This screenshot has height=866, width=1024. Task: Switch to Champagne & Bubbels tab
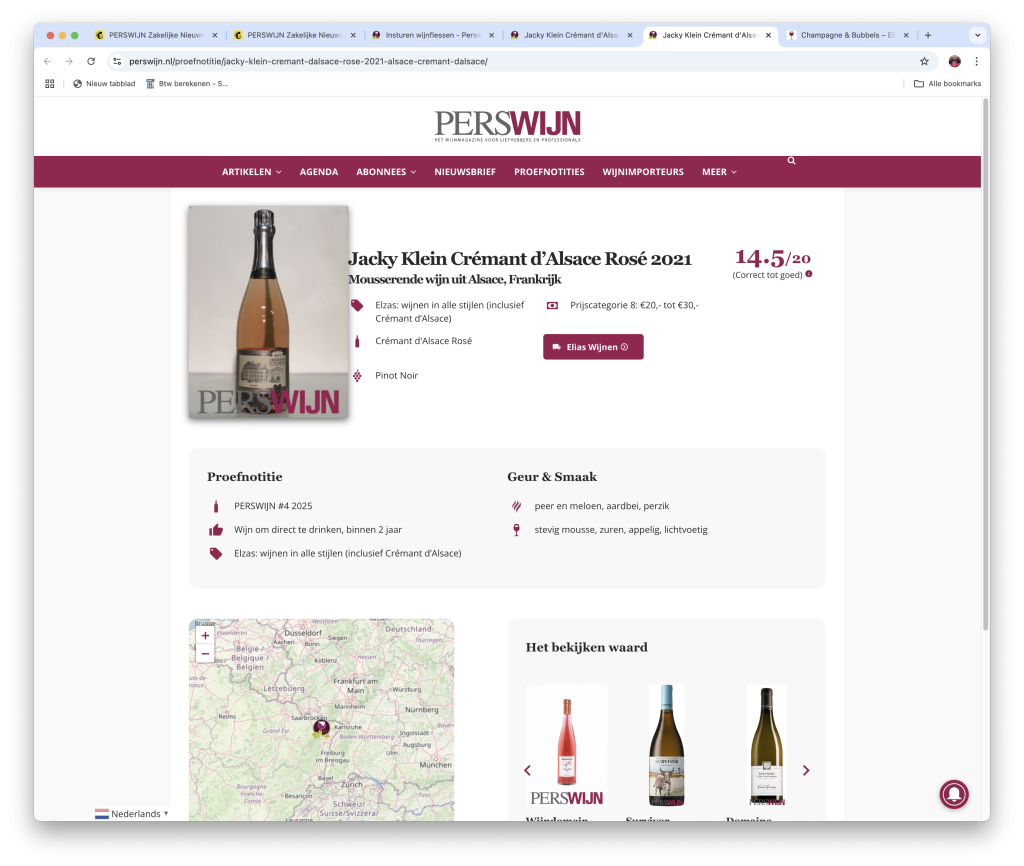click(847, 35)
